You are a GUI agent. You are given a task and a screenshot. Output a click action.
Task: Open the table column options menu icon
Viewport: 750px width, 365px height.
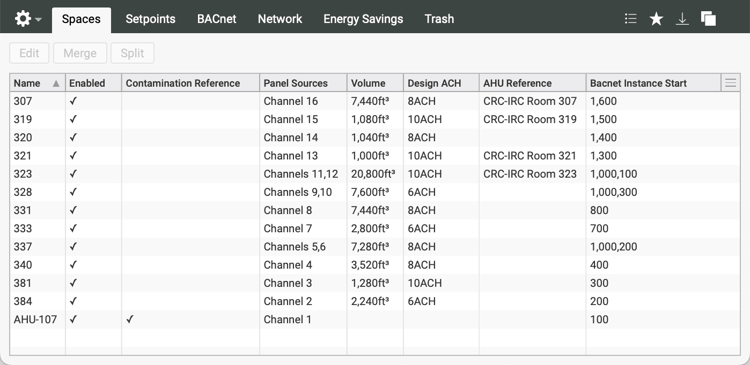tap(730, 83)
